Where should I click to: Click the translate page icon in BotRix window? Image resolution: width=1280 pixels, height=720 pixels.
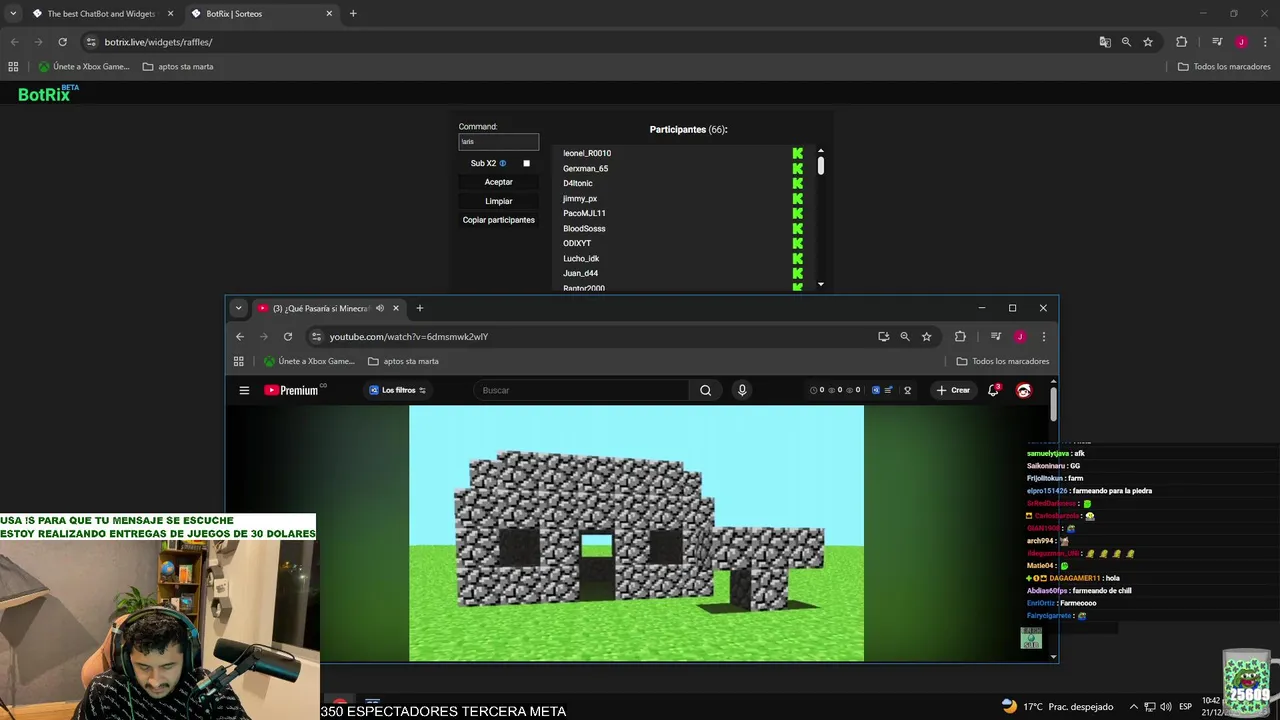point(1104,42)
